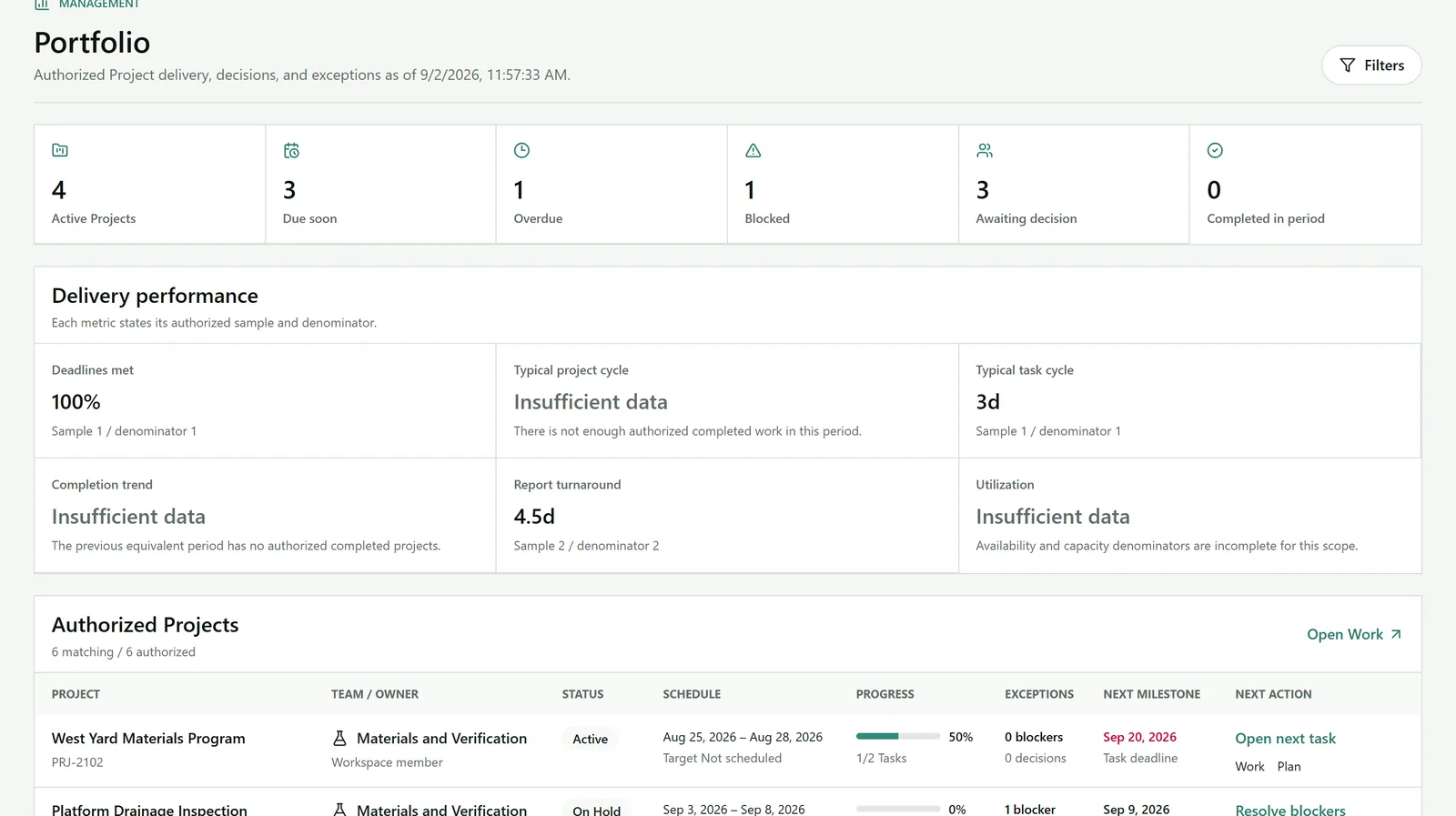Click the Due soon calendar icon

coord(291,150)
